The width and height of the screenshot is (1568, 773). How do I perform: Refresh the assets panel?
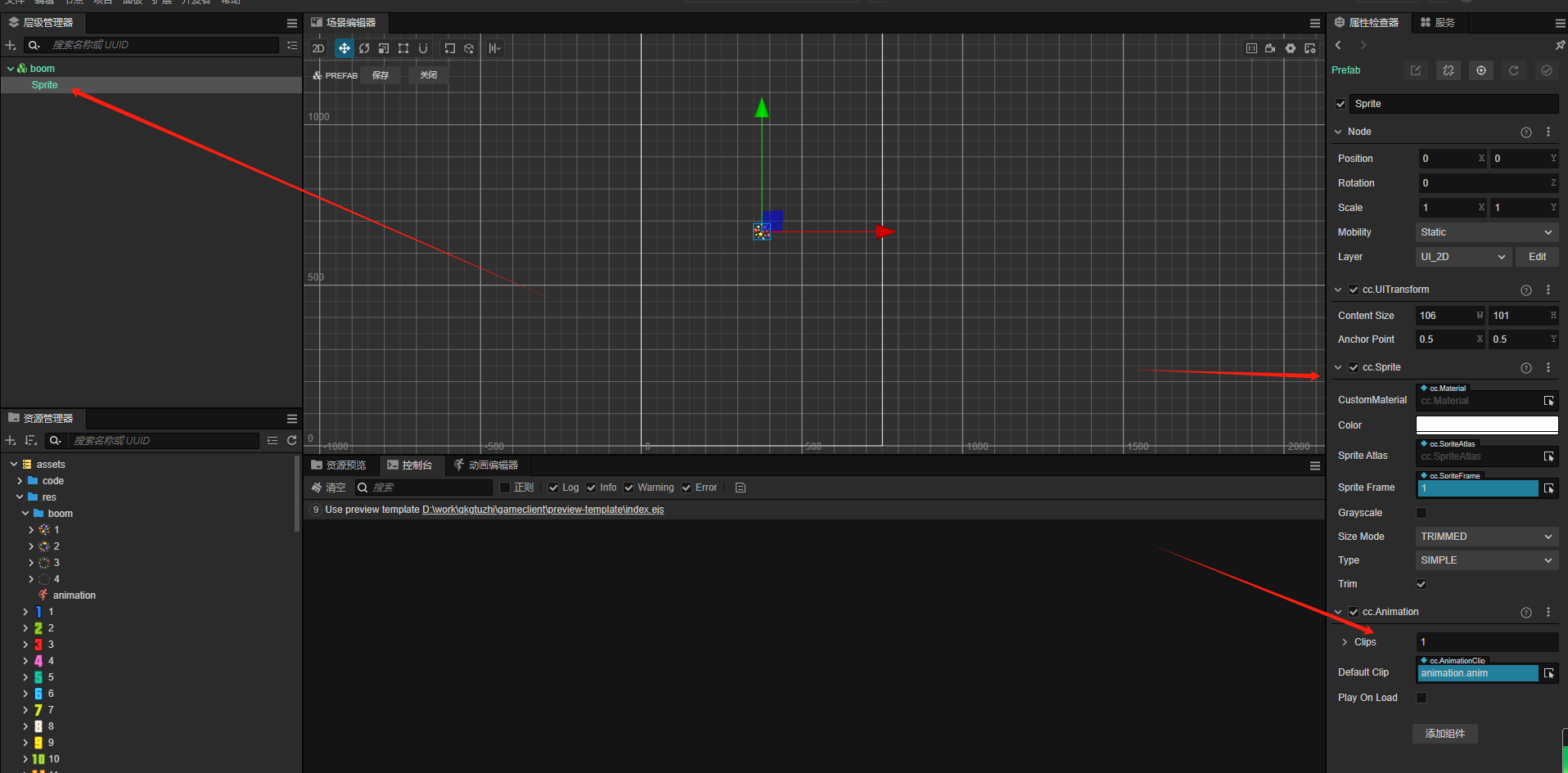[x=292, y=440]
